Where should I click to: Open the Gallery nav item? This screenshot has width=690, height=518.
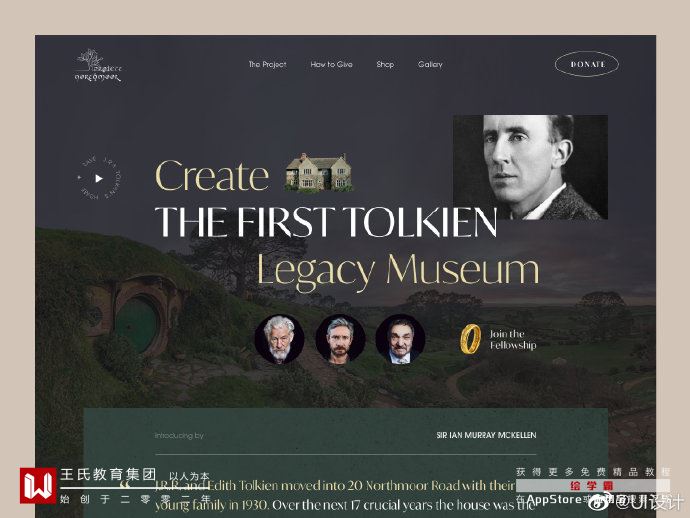(430, 64)
